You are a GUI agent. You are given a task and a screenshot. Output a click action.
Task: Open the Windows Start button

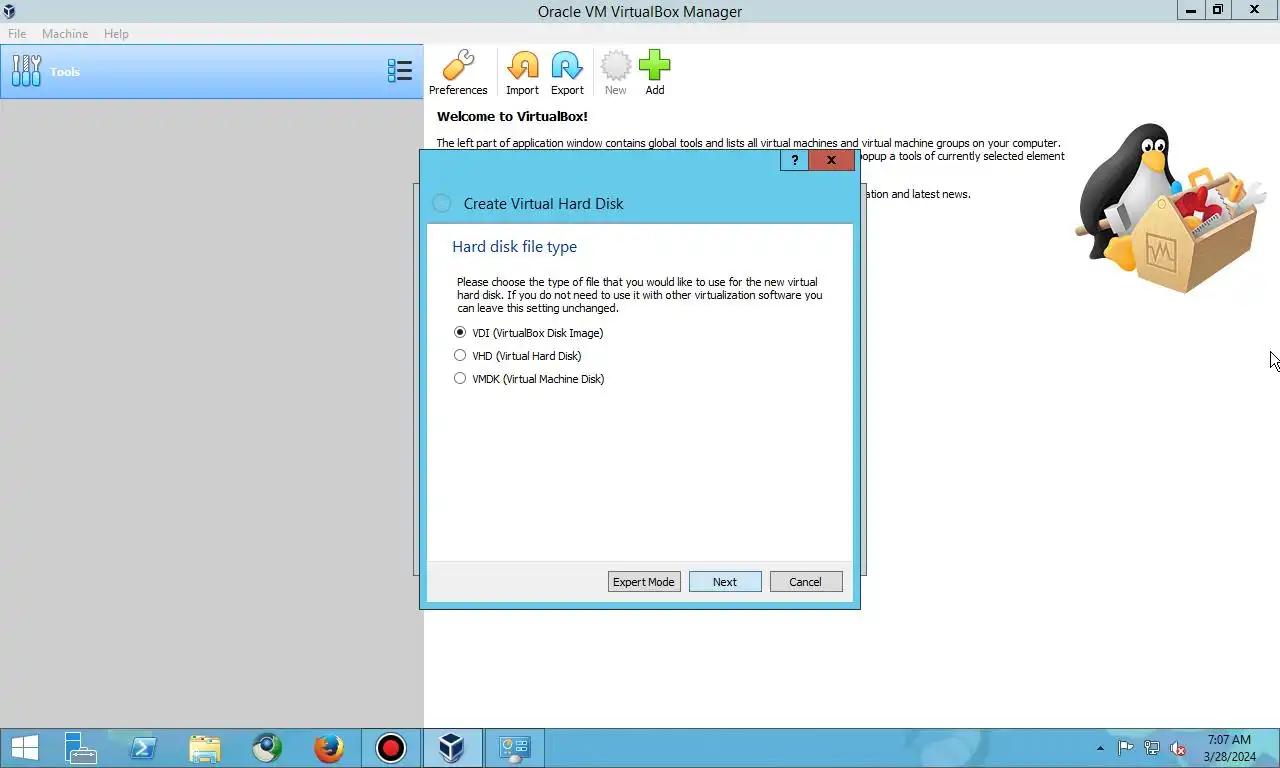(24, 748)
